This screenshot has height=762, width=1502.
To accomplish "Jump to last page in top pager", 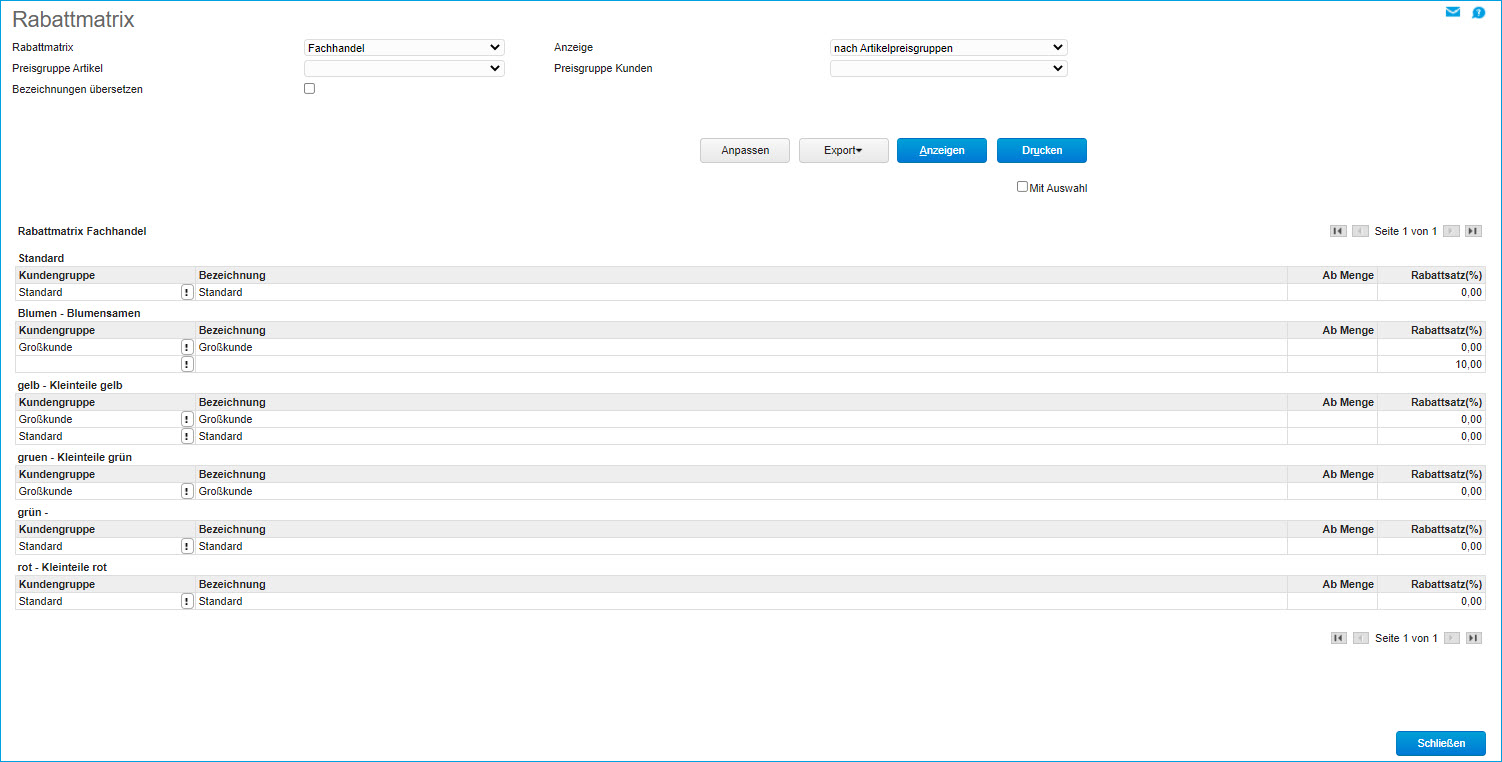I will tap(1473, 231).
